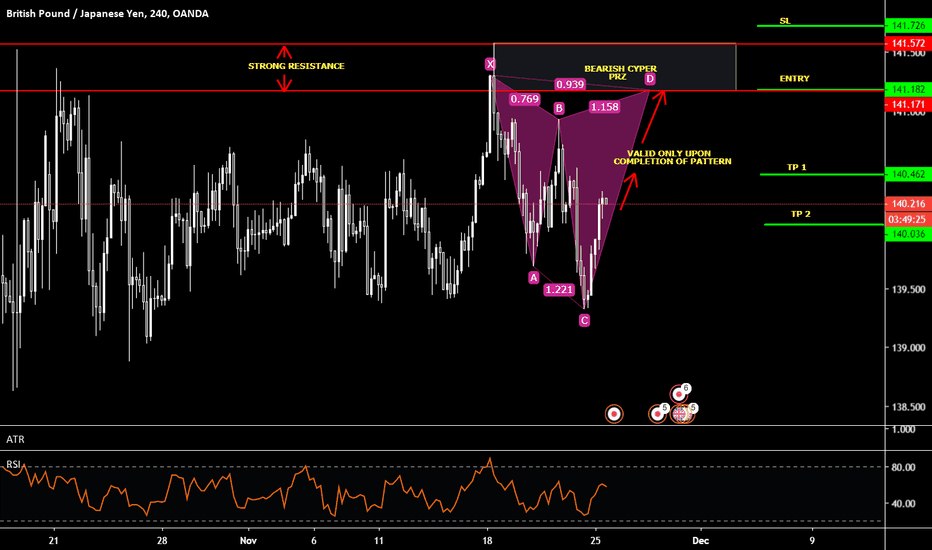Viewport: 932px width, 550px height.
Task: Select the 140.036 TP 2 price tag
Action: [906, 233]
